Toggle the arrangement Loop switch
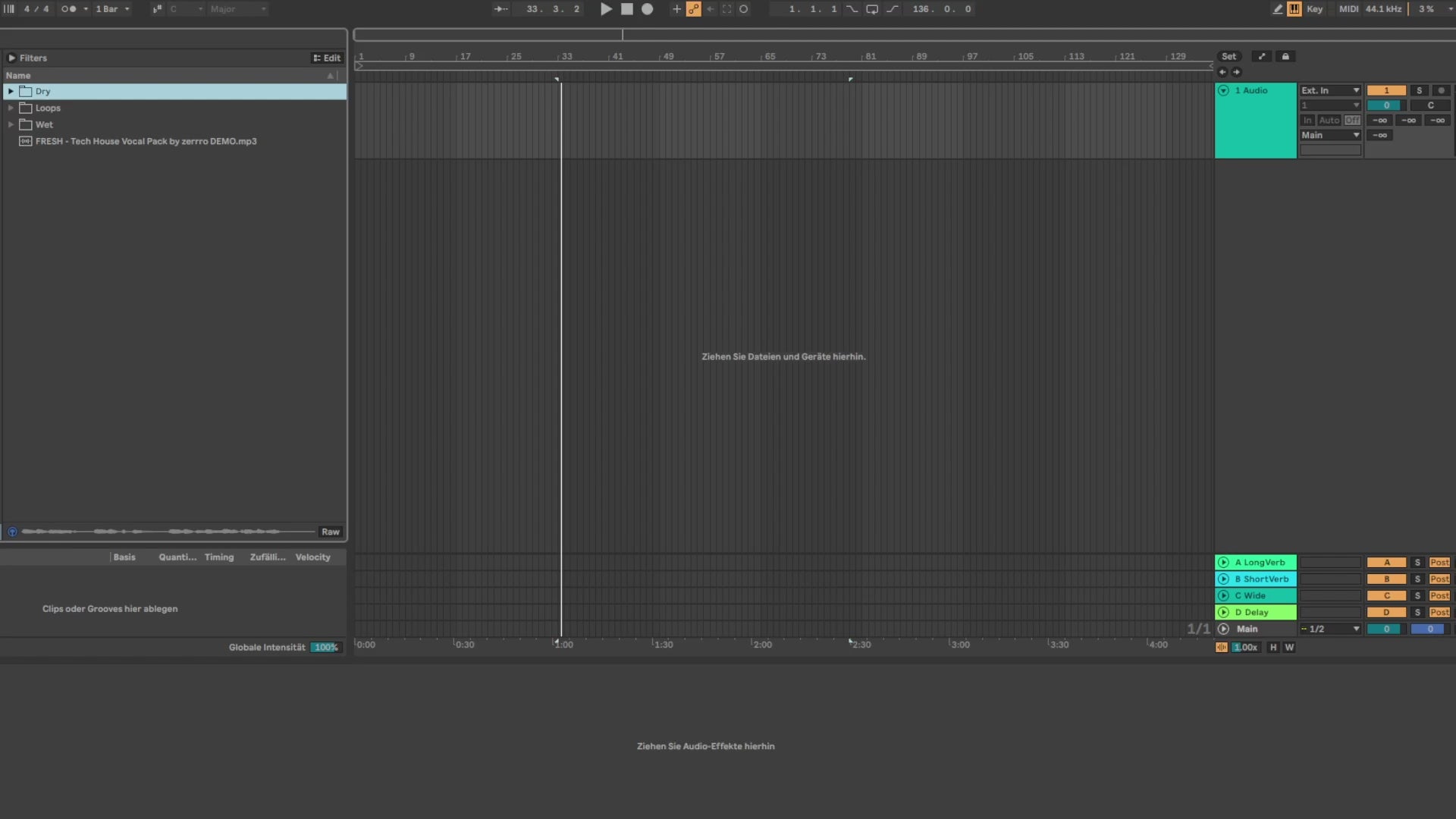This screenshot has height=819, width=1456. coord(872,9)
